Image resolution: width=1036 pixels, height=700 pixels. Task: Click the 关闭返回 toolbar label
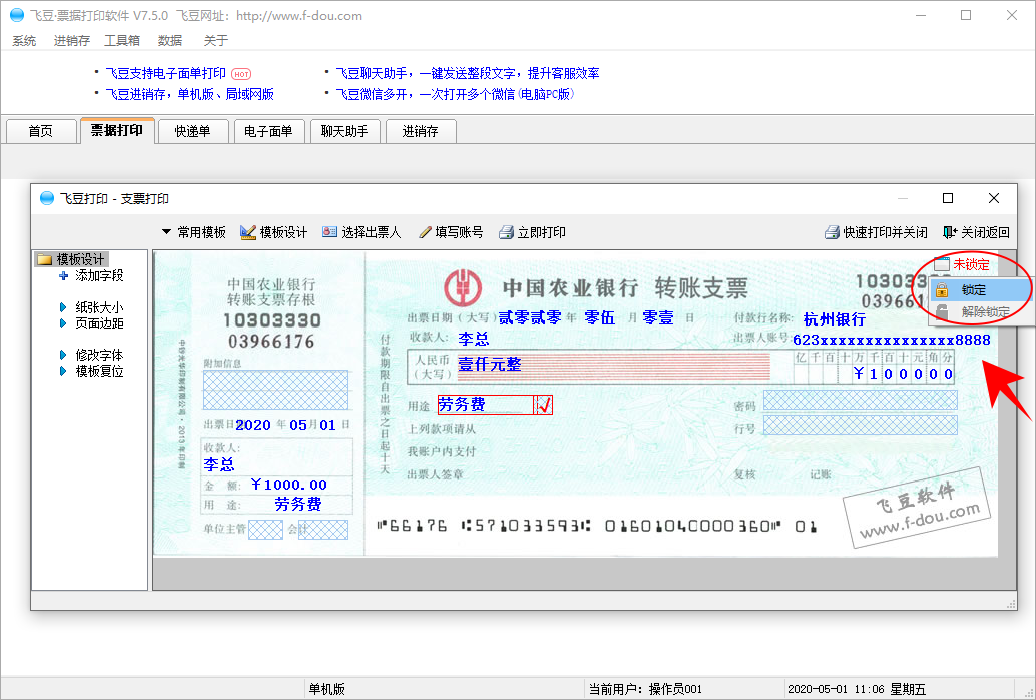985,232
